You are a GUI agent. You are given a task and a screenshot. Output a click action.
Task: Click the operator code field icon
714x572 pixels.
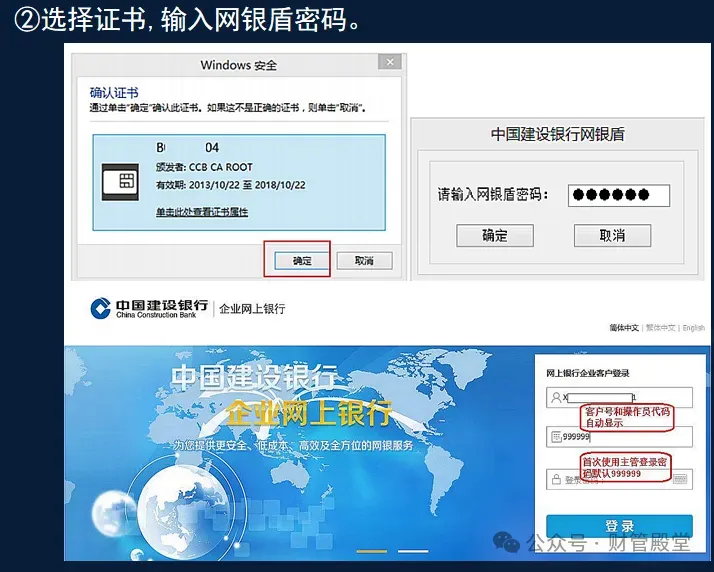point(556,437)
